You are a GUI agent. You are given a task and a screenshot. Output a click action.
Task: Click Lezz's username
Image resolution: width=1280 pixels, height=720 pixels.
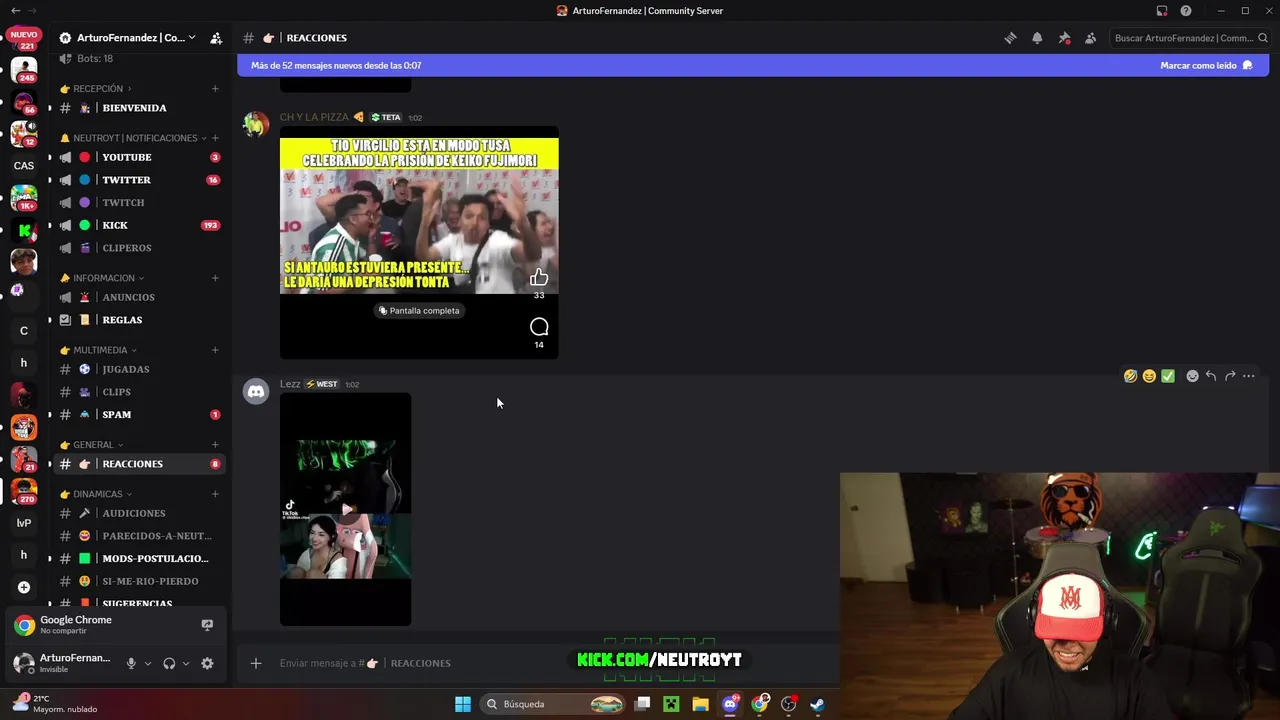(290, 384)
